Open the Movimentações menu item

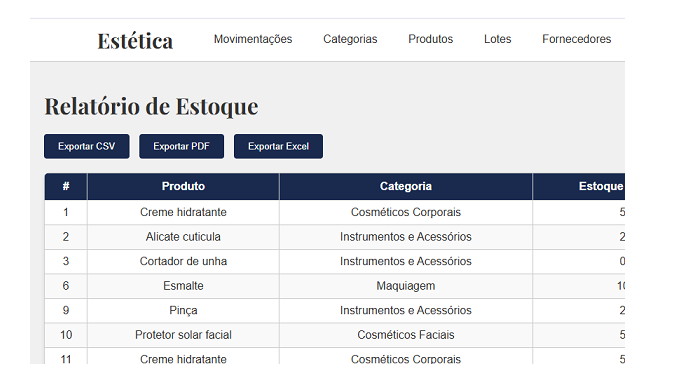pos(253,39)
